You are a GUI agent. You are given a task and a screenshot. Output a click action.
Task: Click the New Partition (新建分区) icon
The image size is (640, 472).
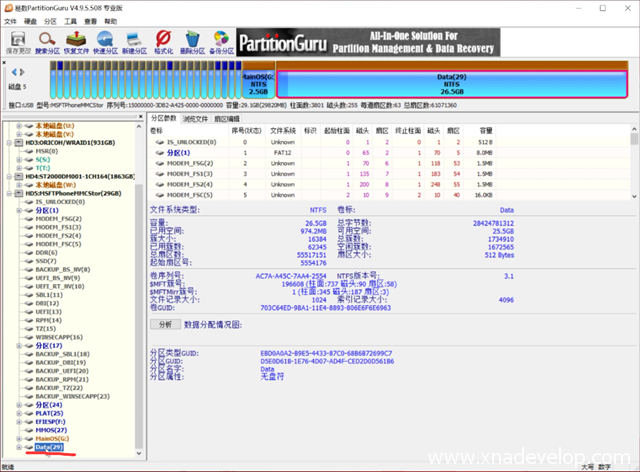pyautogui.click(x=135, y=40)
